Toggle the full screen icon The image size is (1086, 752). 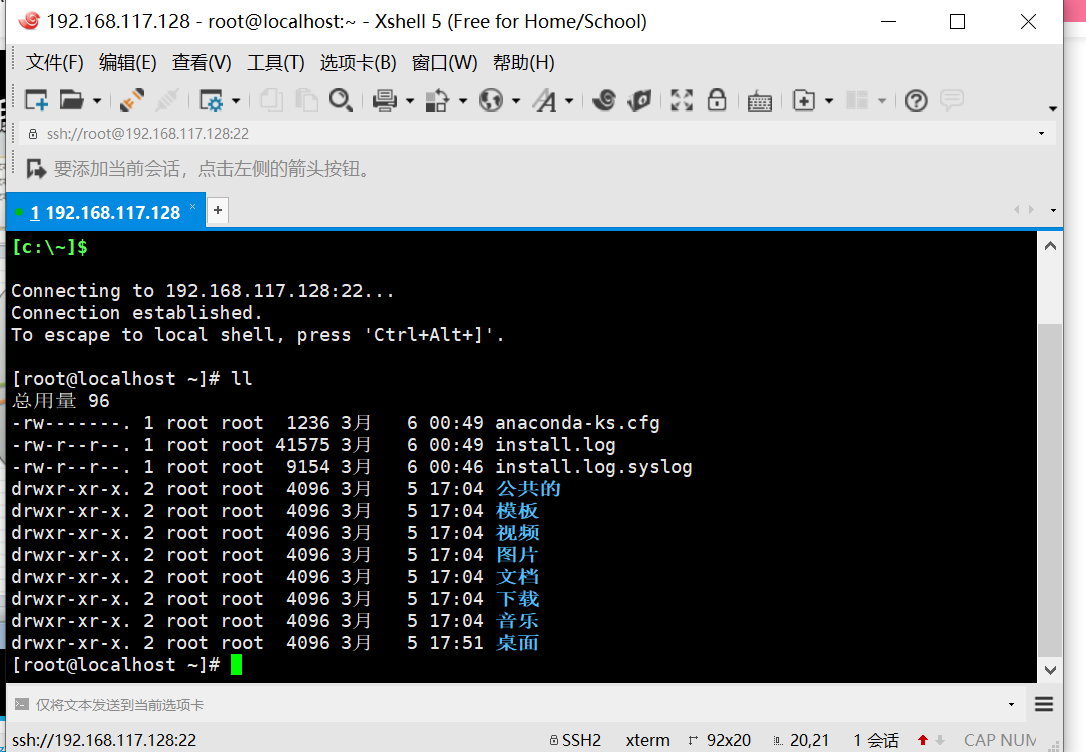point(682,100)
